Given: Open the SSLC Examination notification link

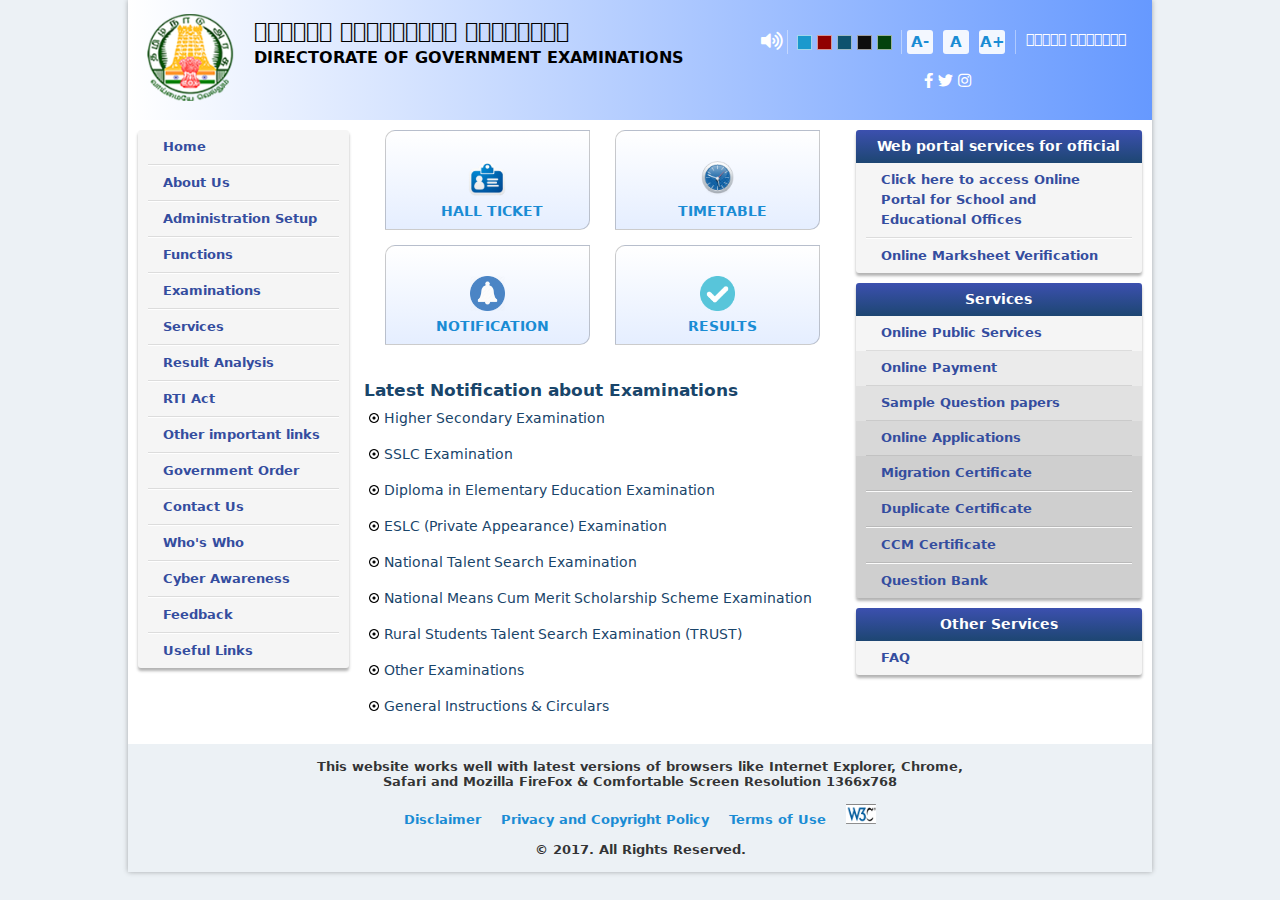Looking at the screenshot, I should pos(448,454).
